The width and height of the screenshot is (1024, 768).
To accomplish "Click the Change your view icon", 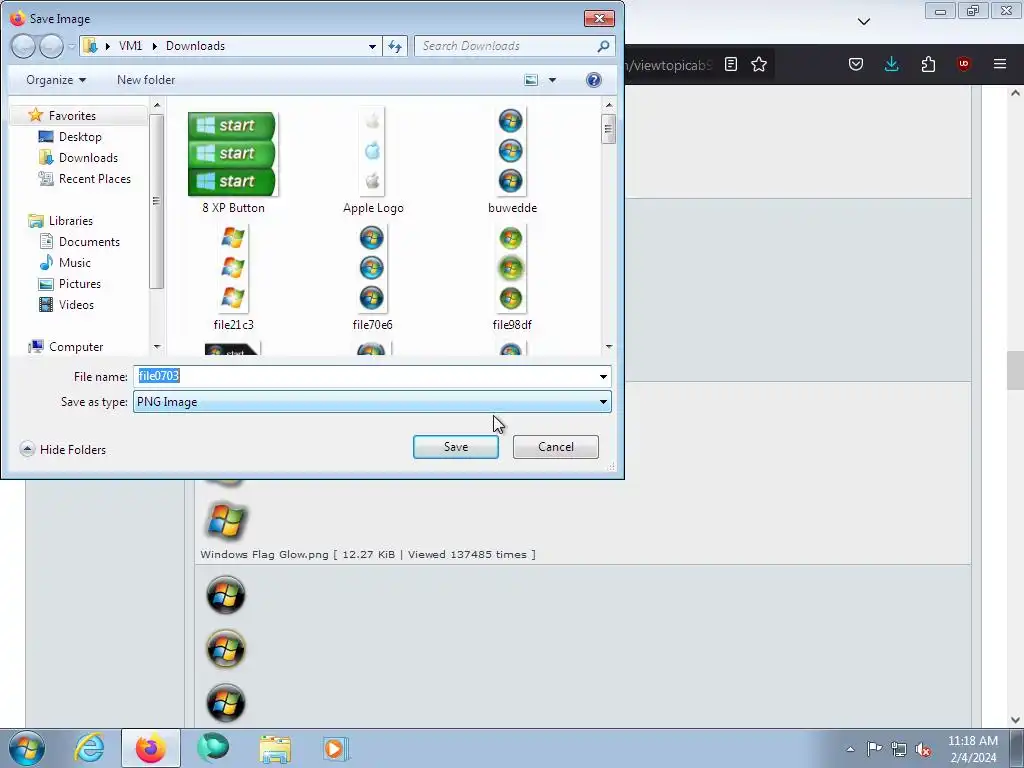I will click(x=531, y=80).
